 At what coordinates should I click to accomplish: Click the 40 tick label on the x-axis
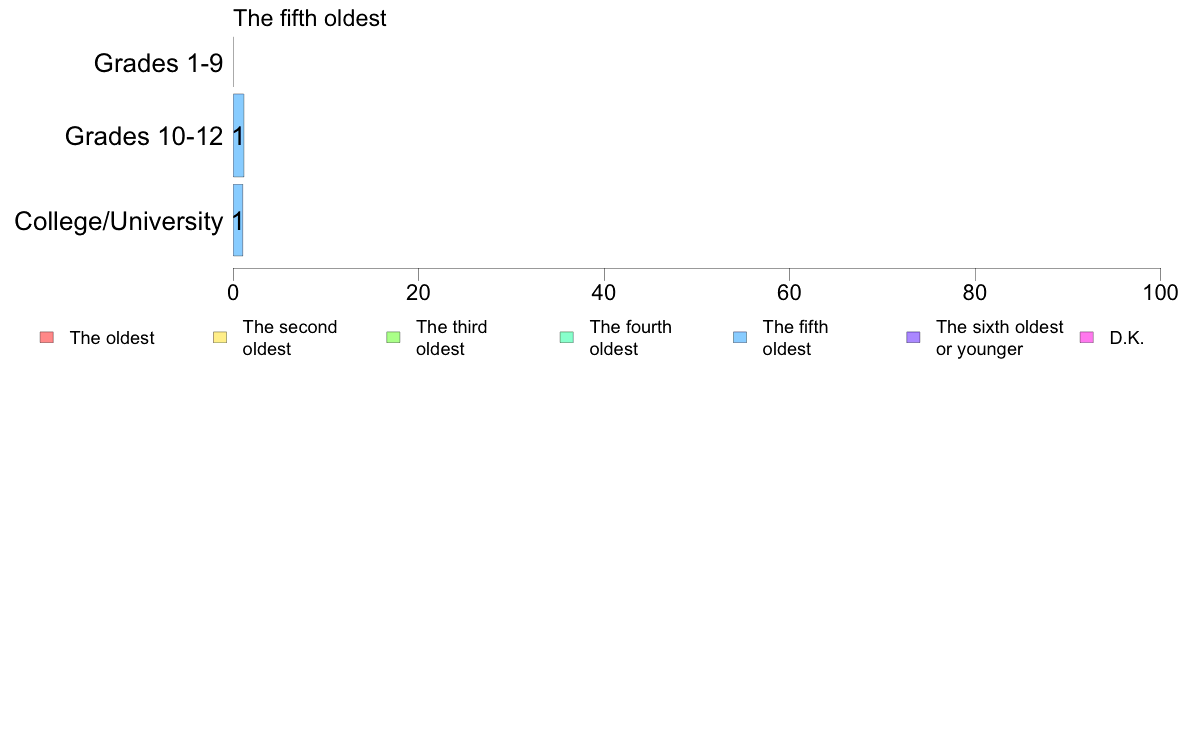(604, 293)
